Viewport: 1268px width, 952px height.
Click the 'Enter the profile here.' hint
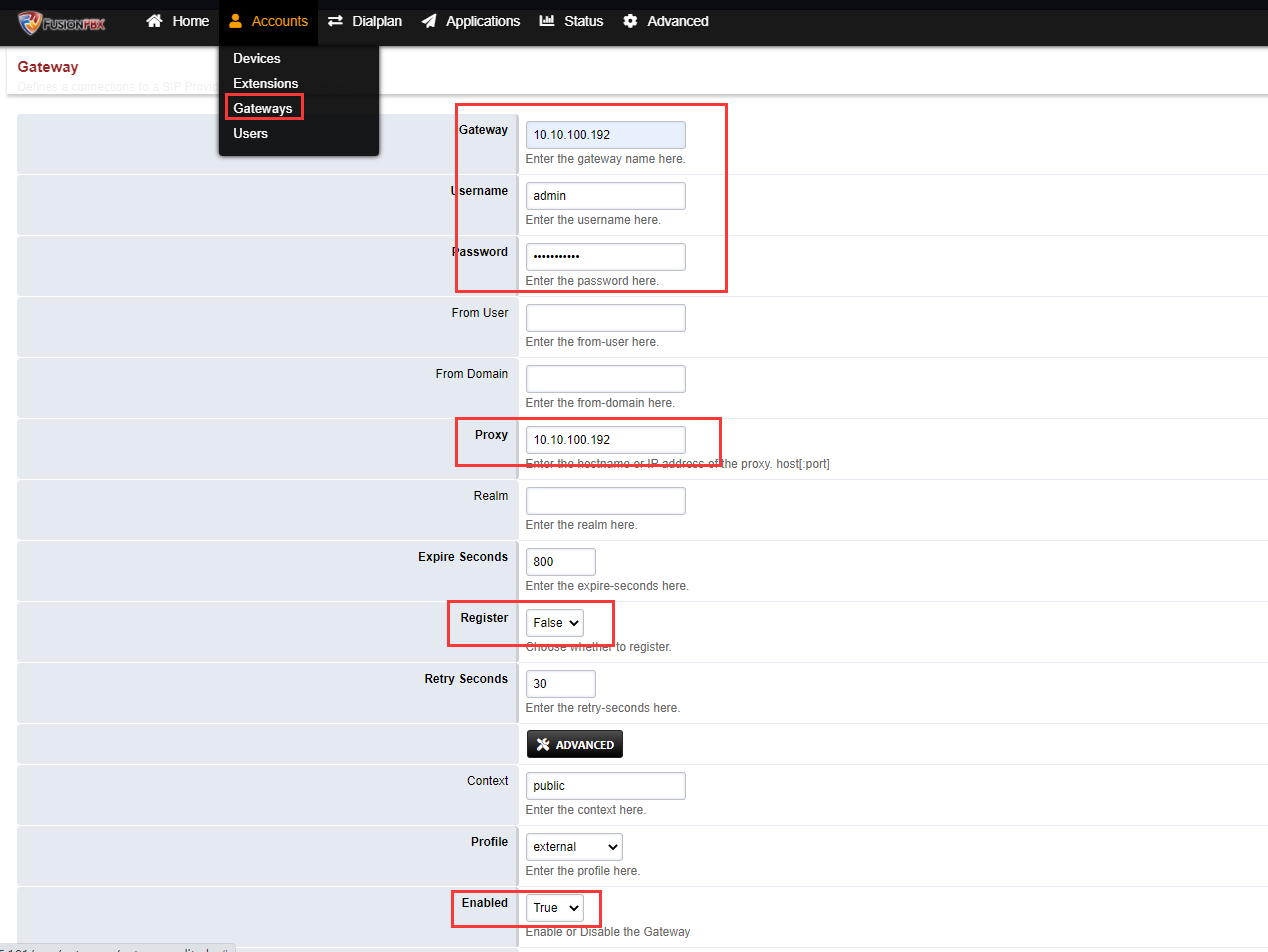[583, 871]
